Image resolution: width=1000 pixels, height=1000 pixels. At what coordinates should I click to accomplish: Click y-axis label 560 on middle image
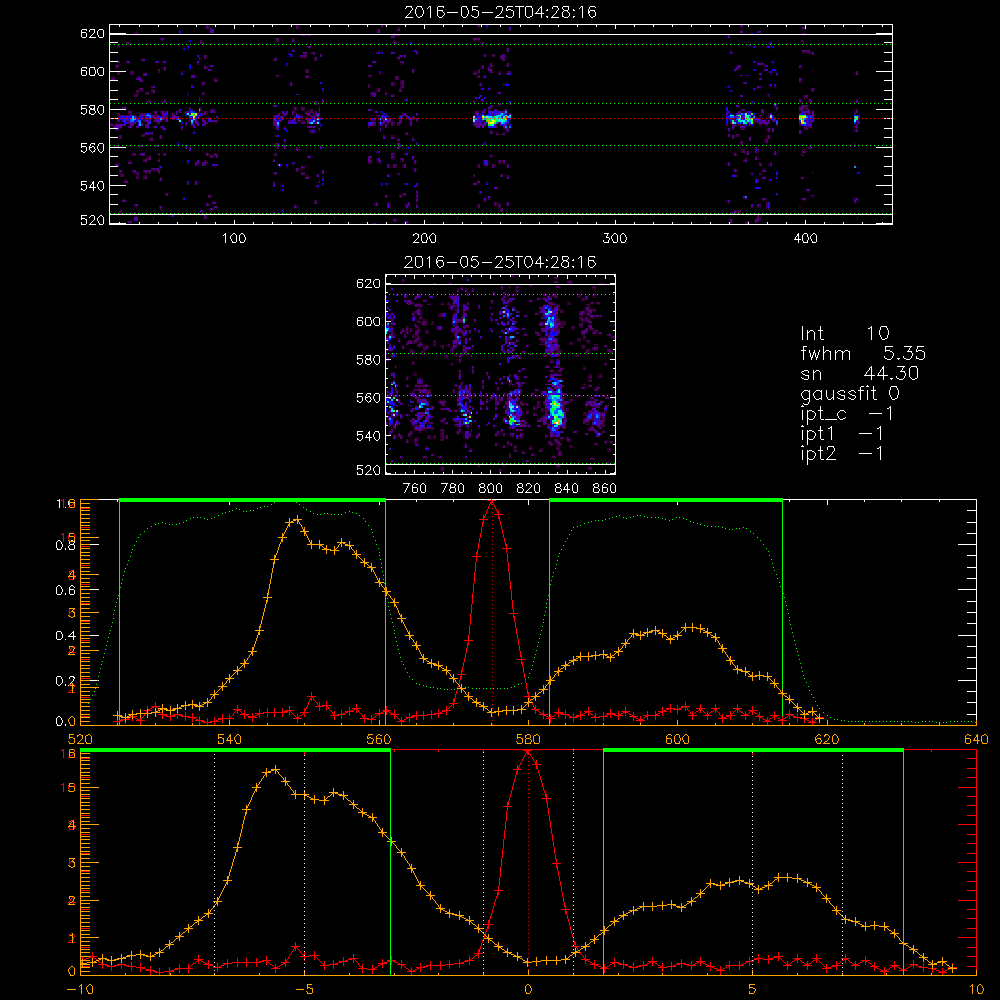click(x=368, y=397)
